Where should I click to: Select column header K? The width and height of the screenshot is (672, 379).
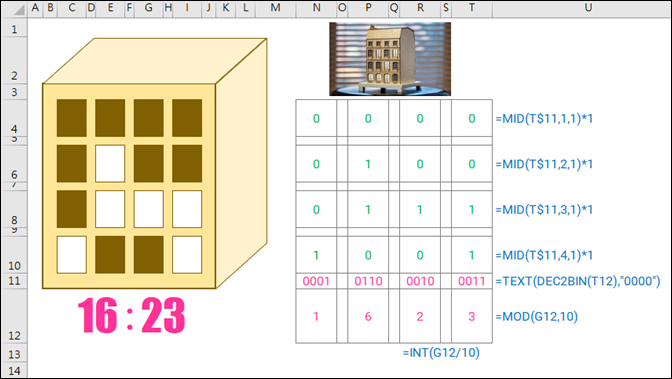[226, 8]
